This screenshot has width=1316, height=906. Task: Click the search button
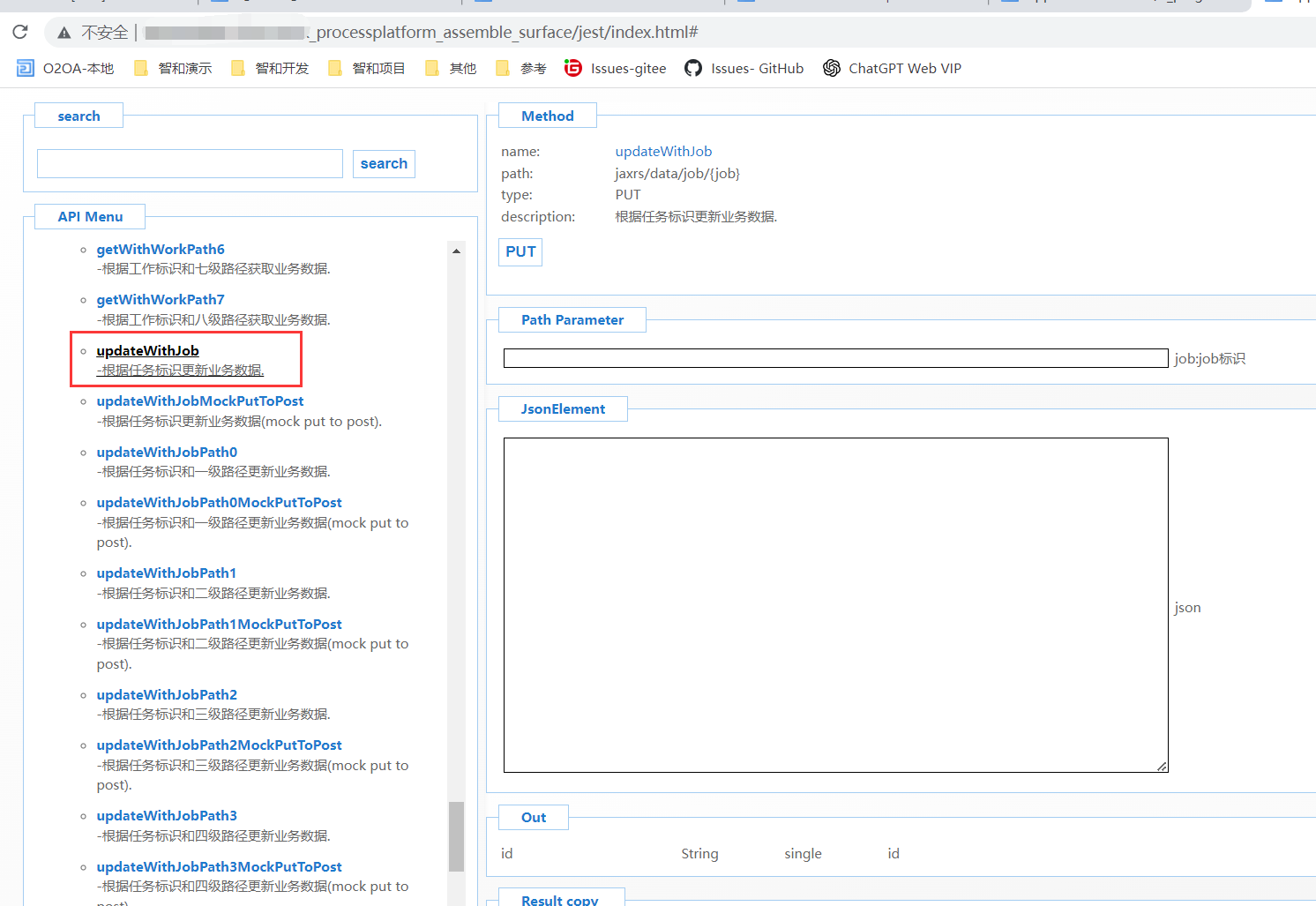(384, 164)
